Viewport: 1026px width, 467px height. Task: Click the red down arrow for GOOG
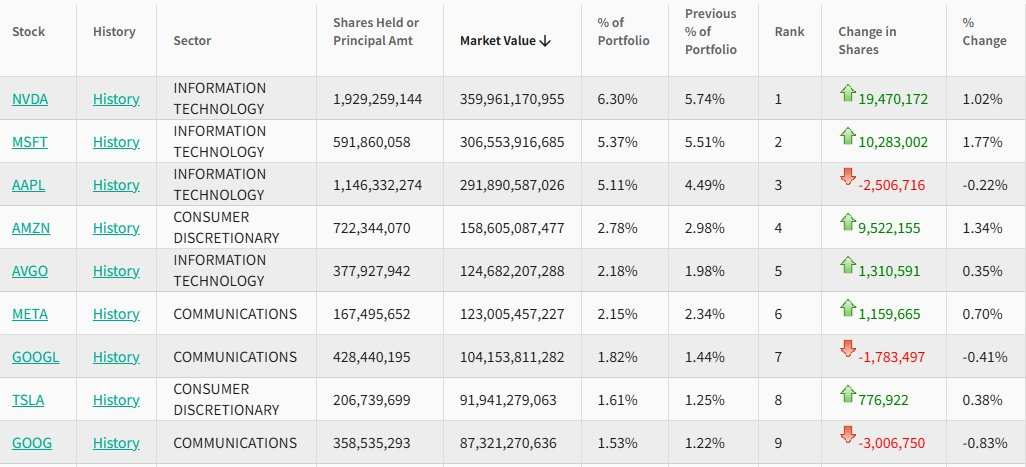pos(848,436)
